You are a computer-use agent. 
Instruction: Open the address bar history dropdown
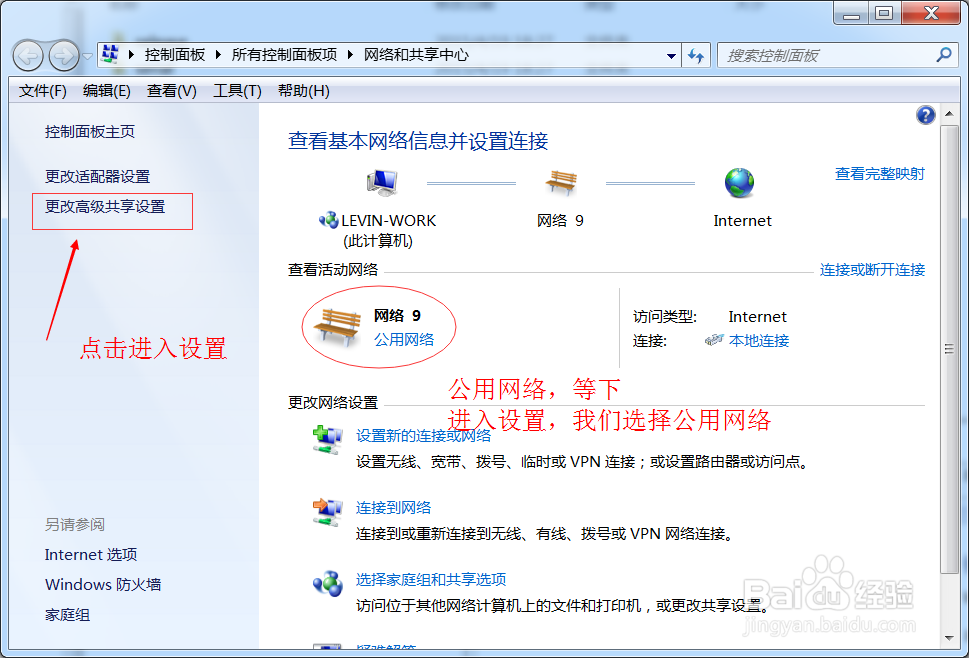(671, 56)
